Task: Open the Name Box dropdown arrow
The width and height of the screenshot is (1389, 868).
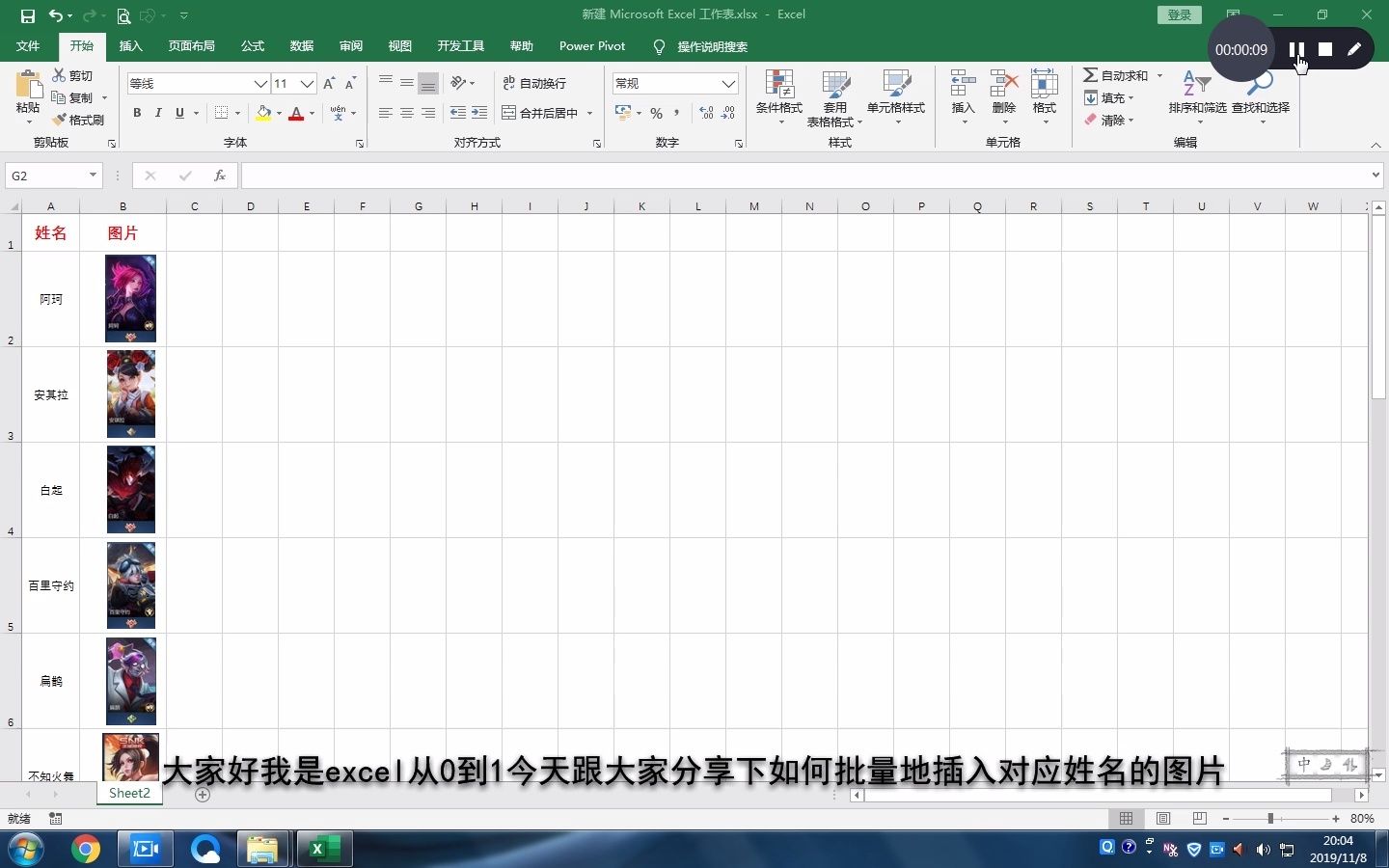Action: 93,176
